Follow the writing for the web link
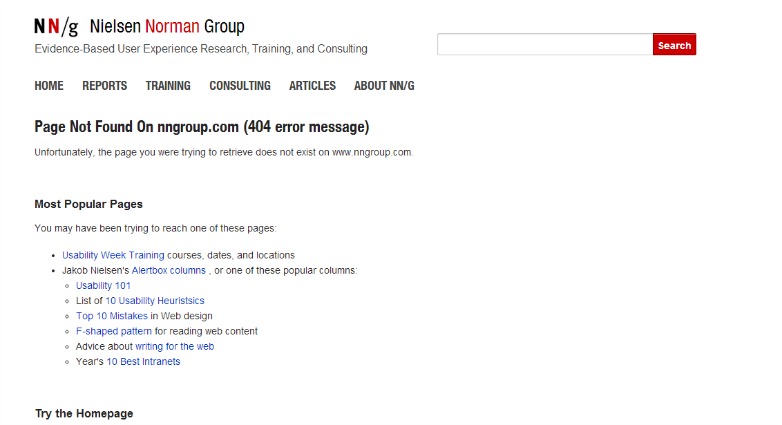Image resolution: width=782 pixels, height=425 pixels. pyautogui.click(x=174, y=347)
